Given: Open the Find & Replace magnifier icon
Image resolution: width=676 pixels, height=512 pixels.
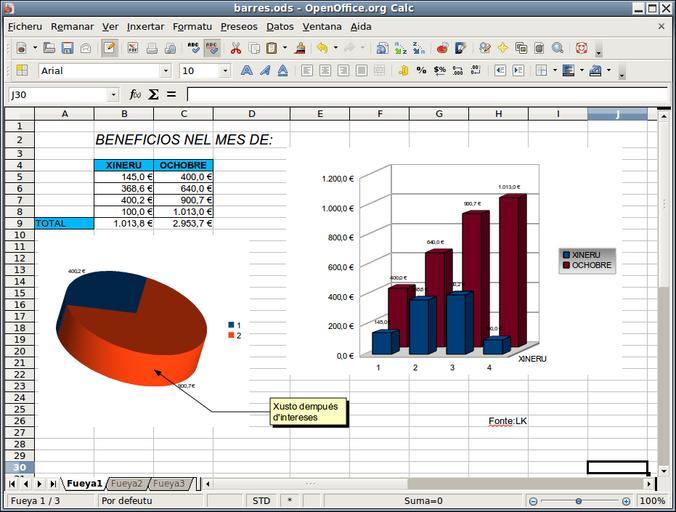Looking at the screenshot, I should [557, 48].
